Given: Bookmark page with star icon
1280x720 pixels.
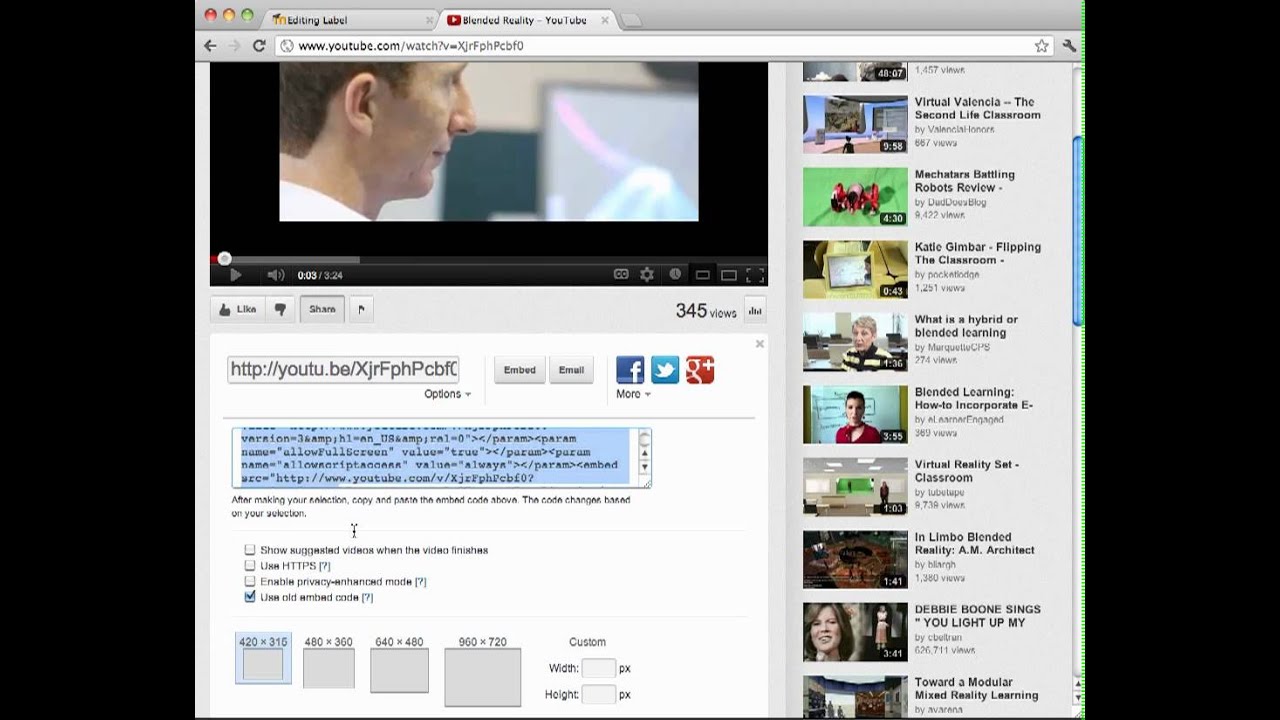Looking at the screenshot, I should 1041,46.
